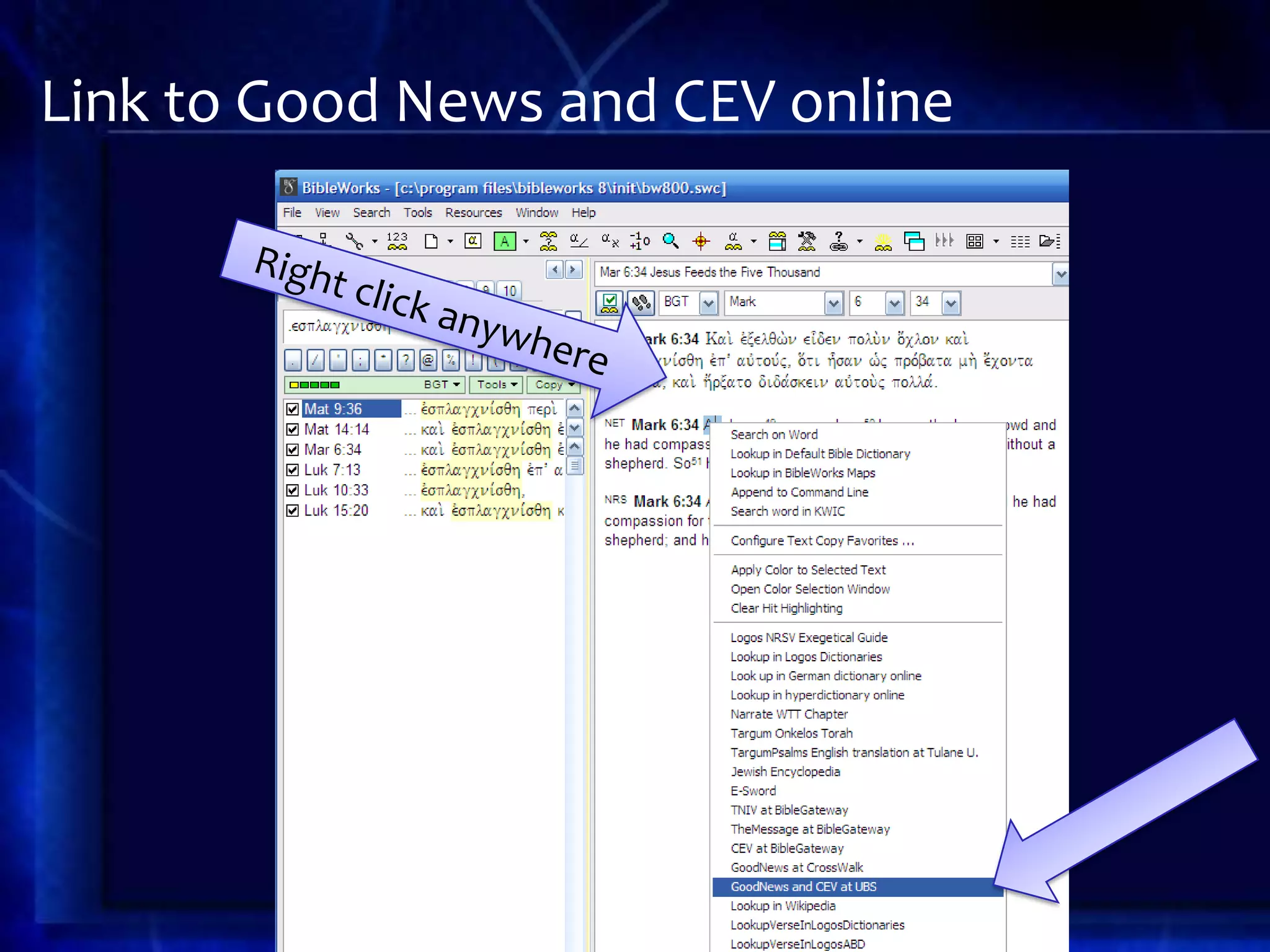This screenshot has height=952, width=1270.
Task: Open the Mark book dropdown
Action: coord(834,304)
